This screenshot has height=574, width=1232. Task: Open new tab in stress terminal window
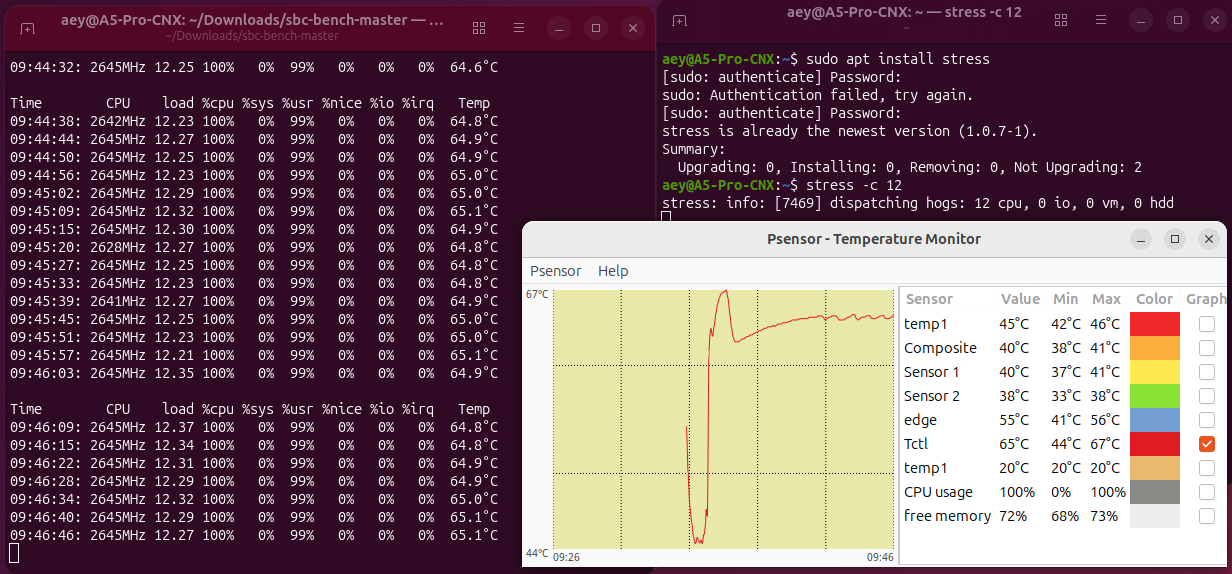(680, 21)
